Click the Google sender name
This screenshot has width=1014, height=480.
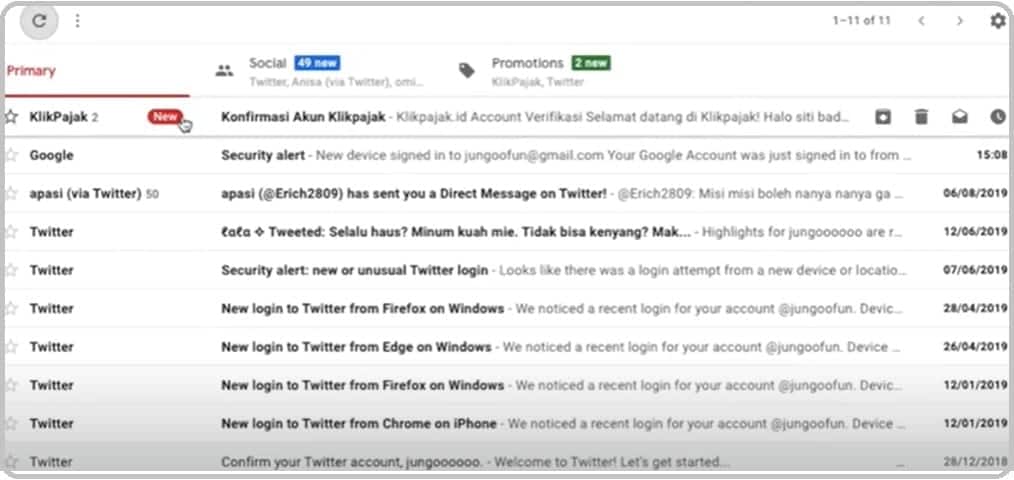click(x=51, y=155)
